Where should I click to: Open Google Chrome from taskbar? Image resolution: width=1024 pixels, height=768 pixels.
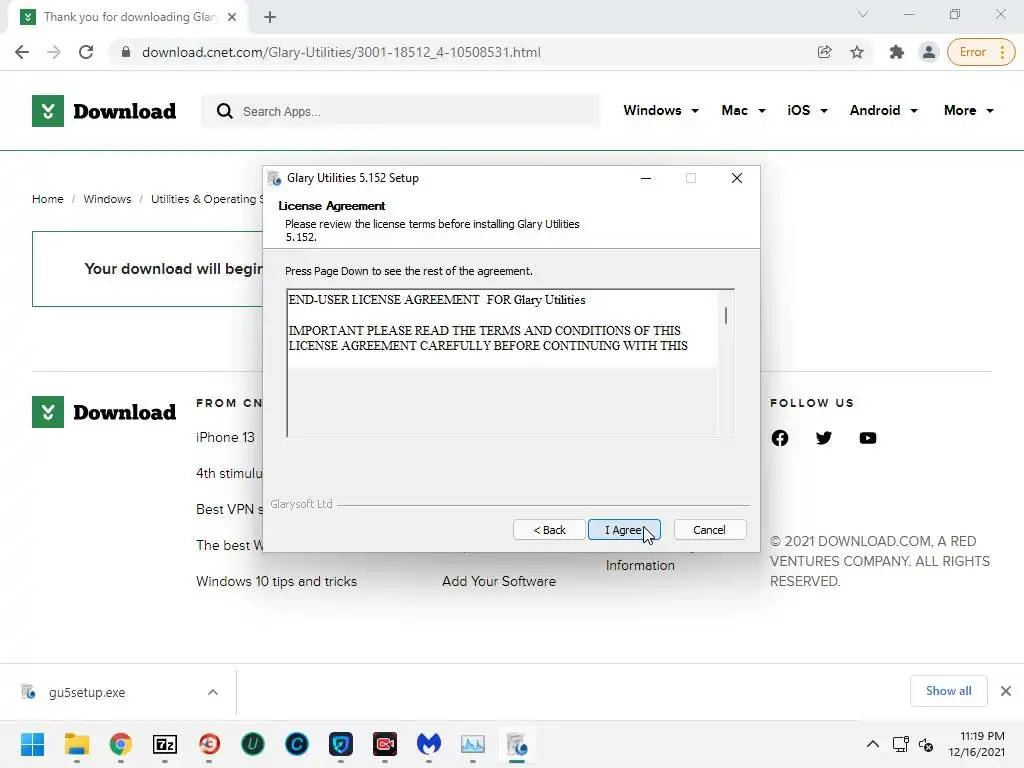pos(120,744)
